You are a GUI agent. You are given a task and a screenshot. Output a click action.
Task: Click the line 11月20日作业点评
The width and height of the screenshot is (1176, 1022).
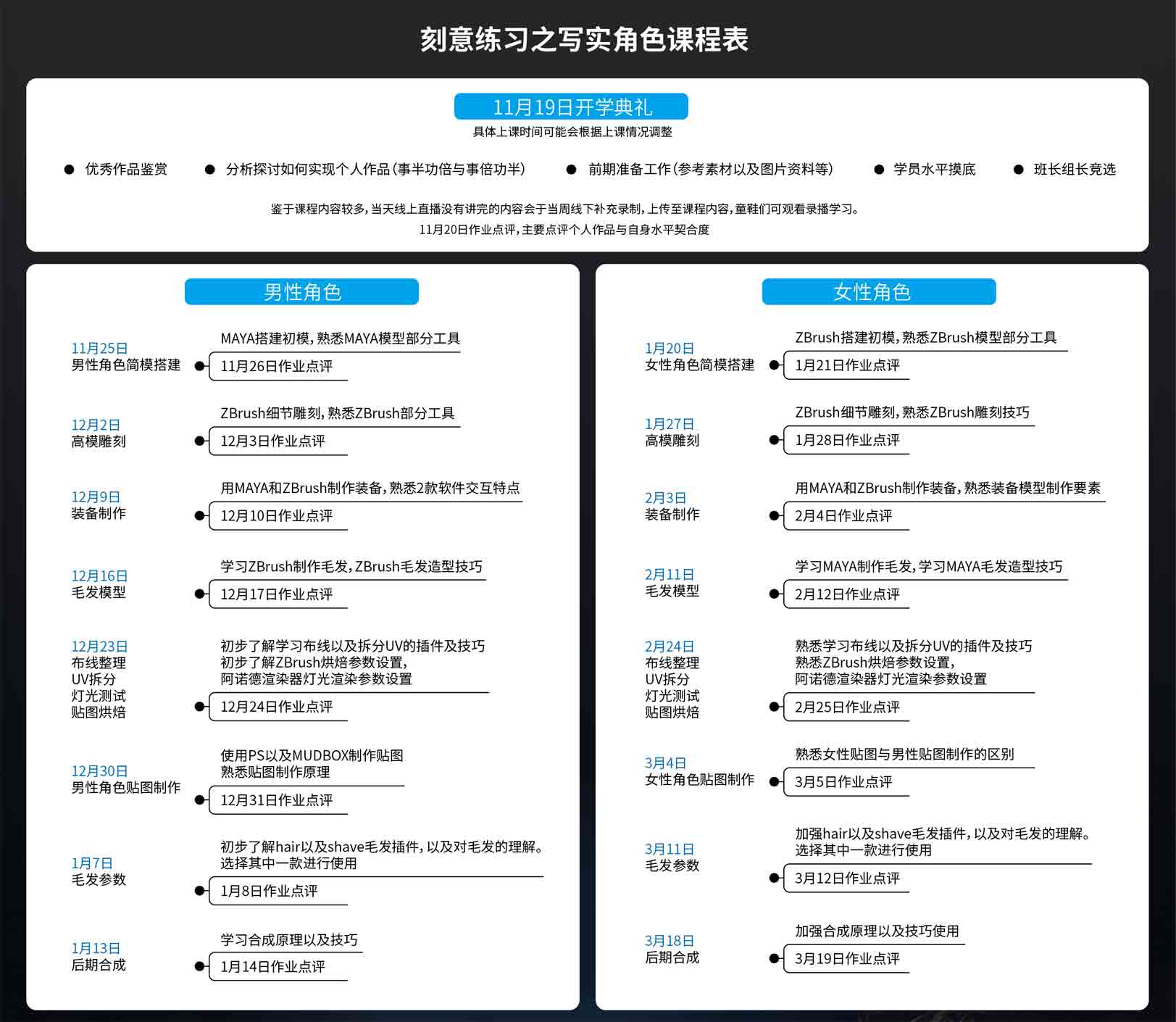[564, 230]
